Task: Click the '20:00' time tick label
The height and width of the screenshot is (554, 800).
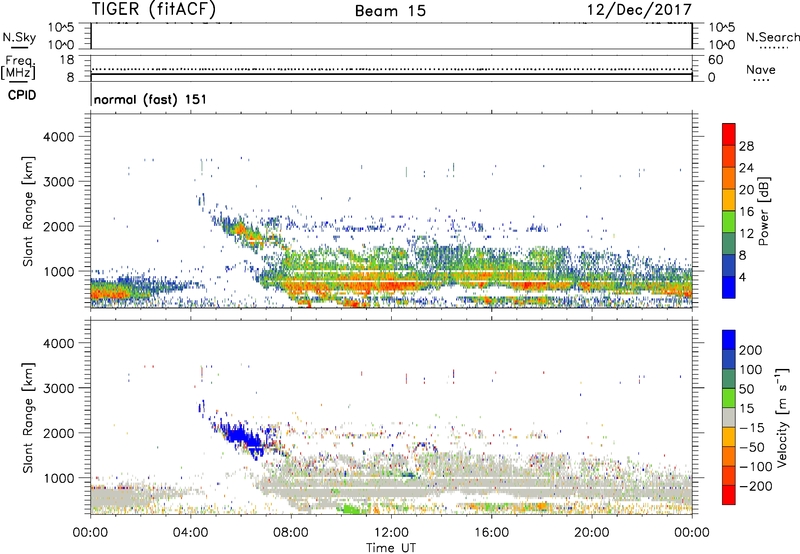Action: click(591, 533)
